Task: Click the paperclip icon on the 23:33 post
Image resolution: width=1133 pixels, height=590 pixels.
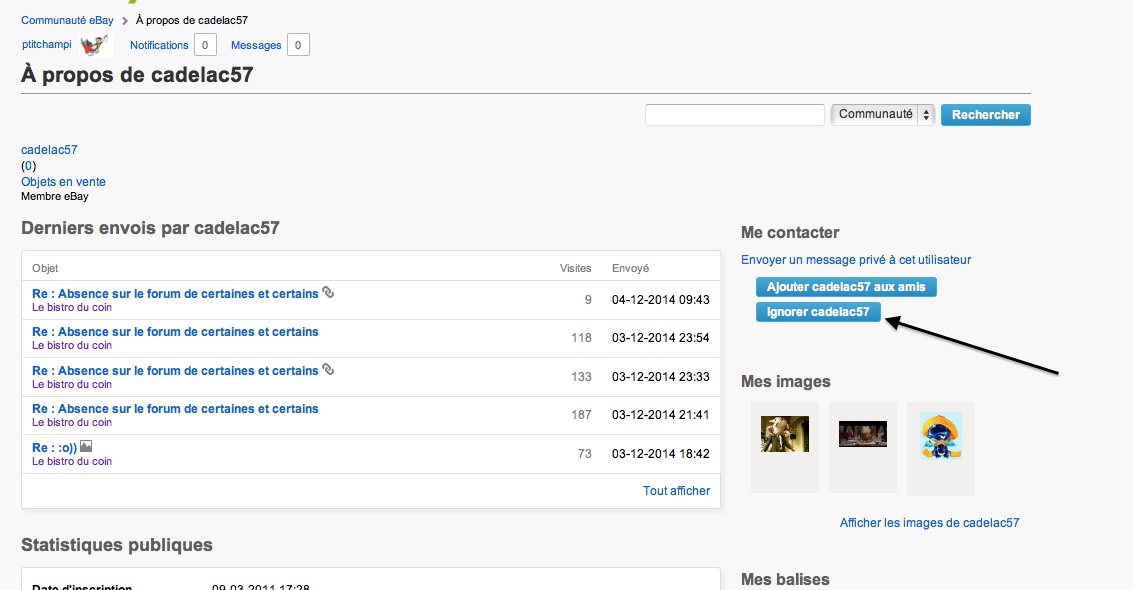Action: pyautogui.click(x=328, y=369)
